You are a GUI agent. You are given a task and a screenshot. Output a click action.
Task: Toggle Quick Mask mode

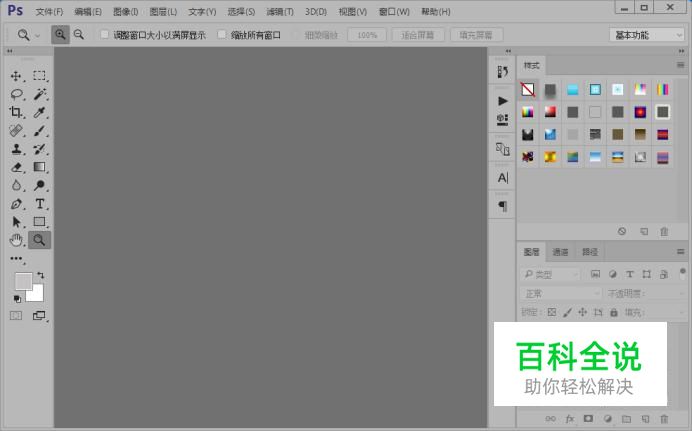[16, 315]
